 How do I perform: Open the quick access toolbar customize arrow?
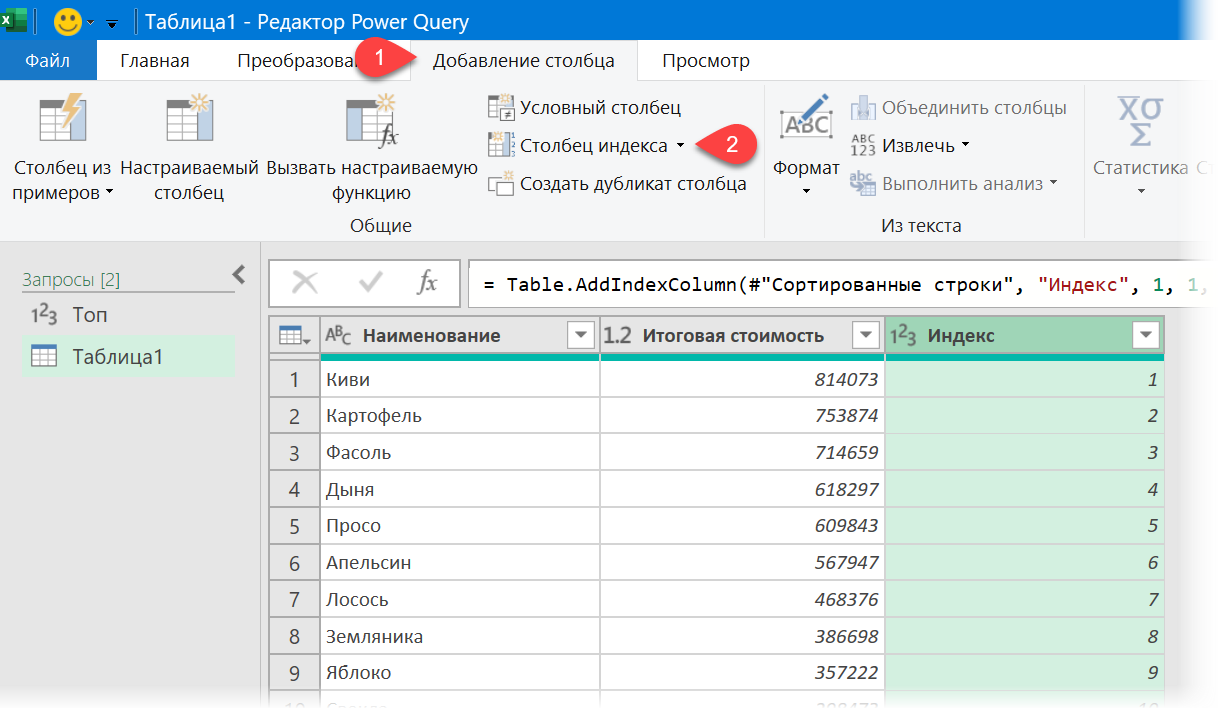pos(111,22)
